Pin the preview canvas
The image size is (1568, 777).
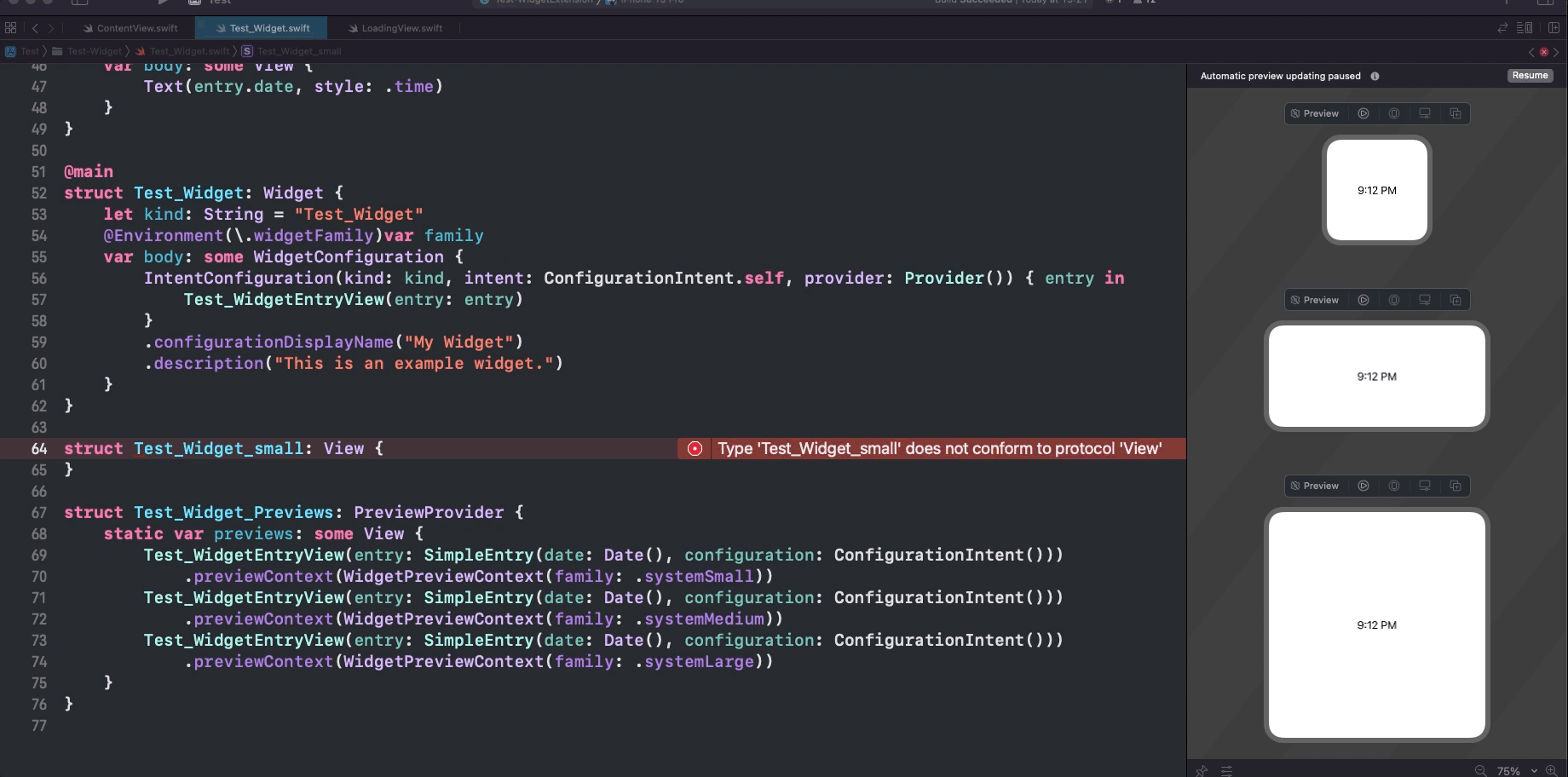click(1202, 770)
